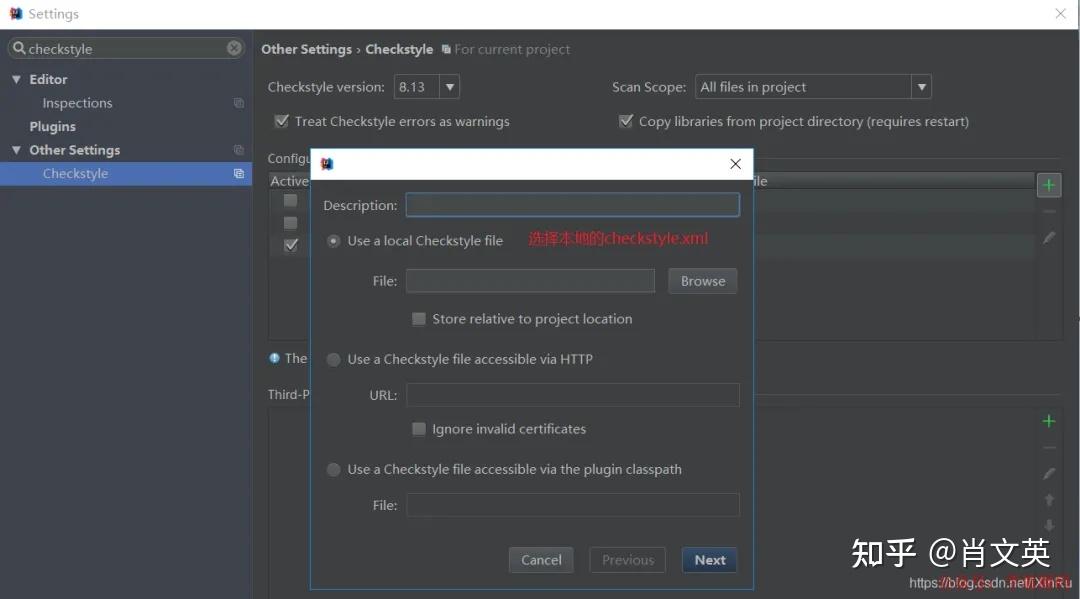Click the Next button
Image resolution: width=1080 pixels, height=599 pixels.
pyautogui.click(x=709, y=560)
